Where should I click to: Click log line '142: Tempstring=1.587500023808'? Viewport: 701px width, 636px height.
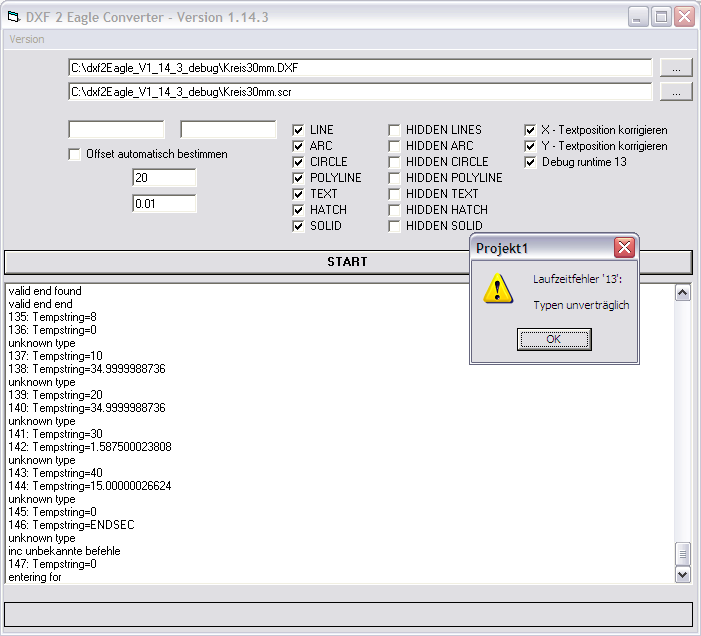[x=90, y=447]
